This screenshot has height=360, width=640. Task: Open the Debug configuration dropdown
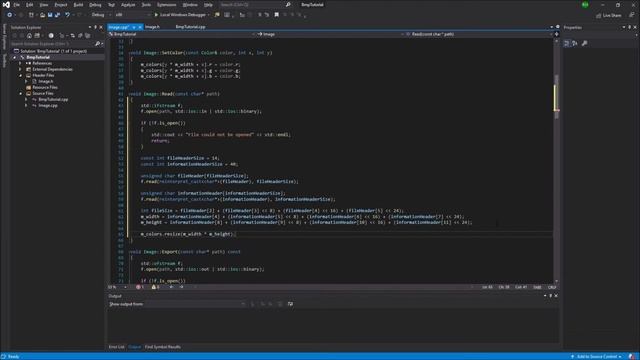tap(101, 15)
